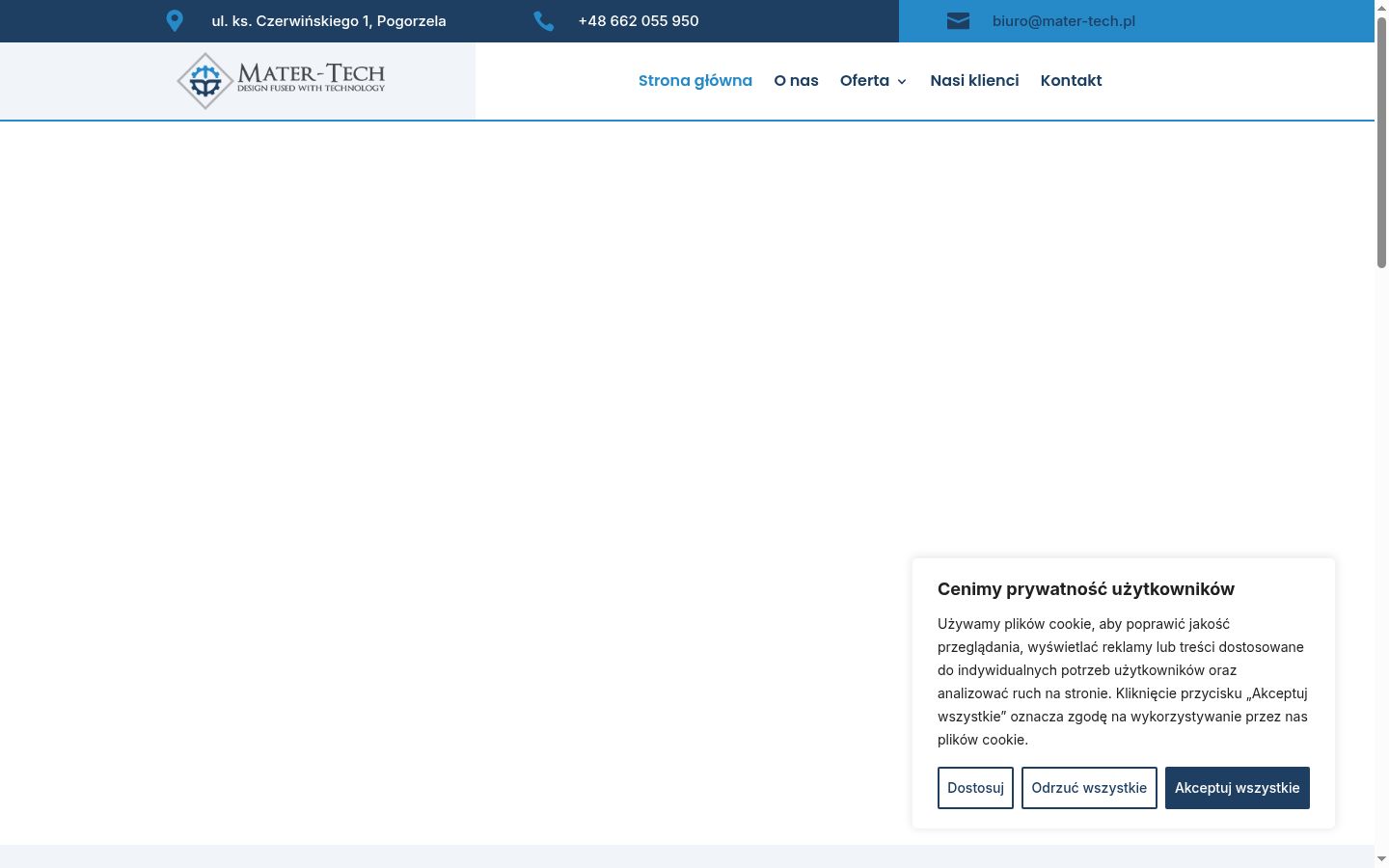Click the address ul. ks. Czerwińskiego 1, Pogorzela
Image resolution: width=1389 pixels, height=868 pixels.
point(329,21)
